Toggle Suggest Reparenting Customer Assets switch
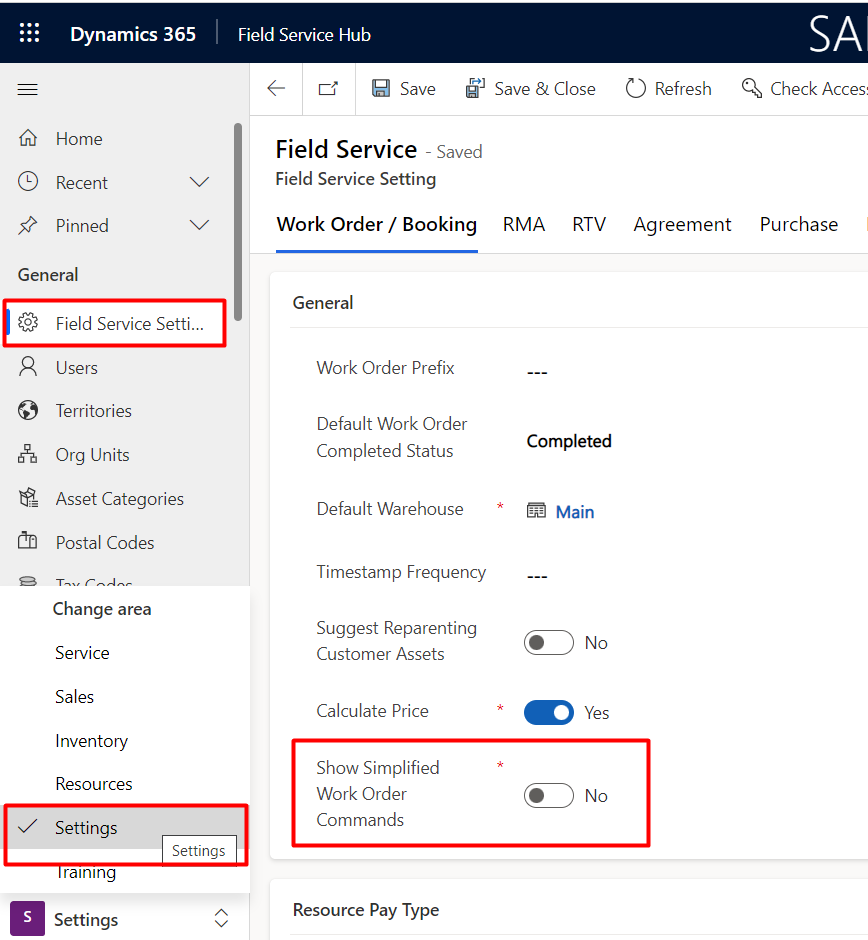This screenshot has width=868, height=940. tap(549, 643)
